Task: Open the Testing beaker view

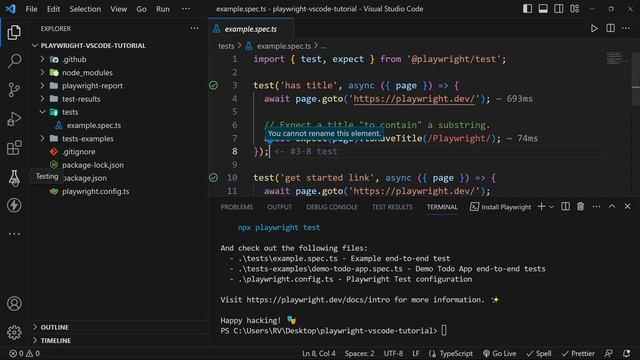Action: pyautogui.click(x=14, y=178)
